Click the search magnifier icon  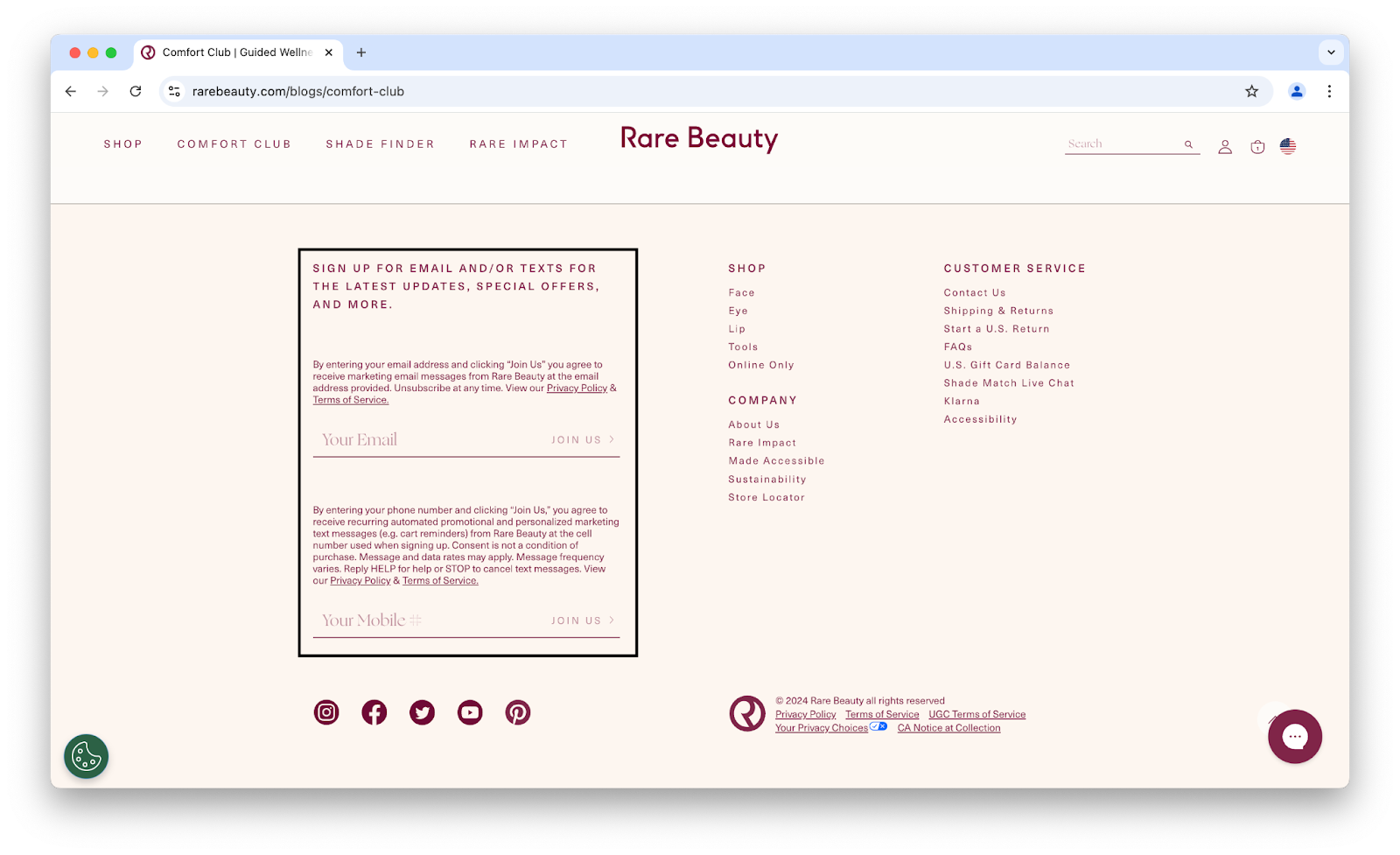pyautogui.click(x=1188, y=144)
